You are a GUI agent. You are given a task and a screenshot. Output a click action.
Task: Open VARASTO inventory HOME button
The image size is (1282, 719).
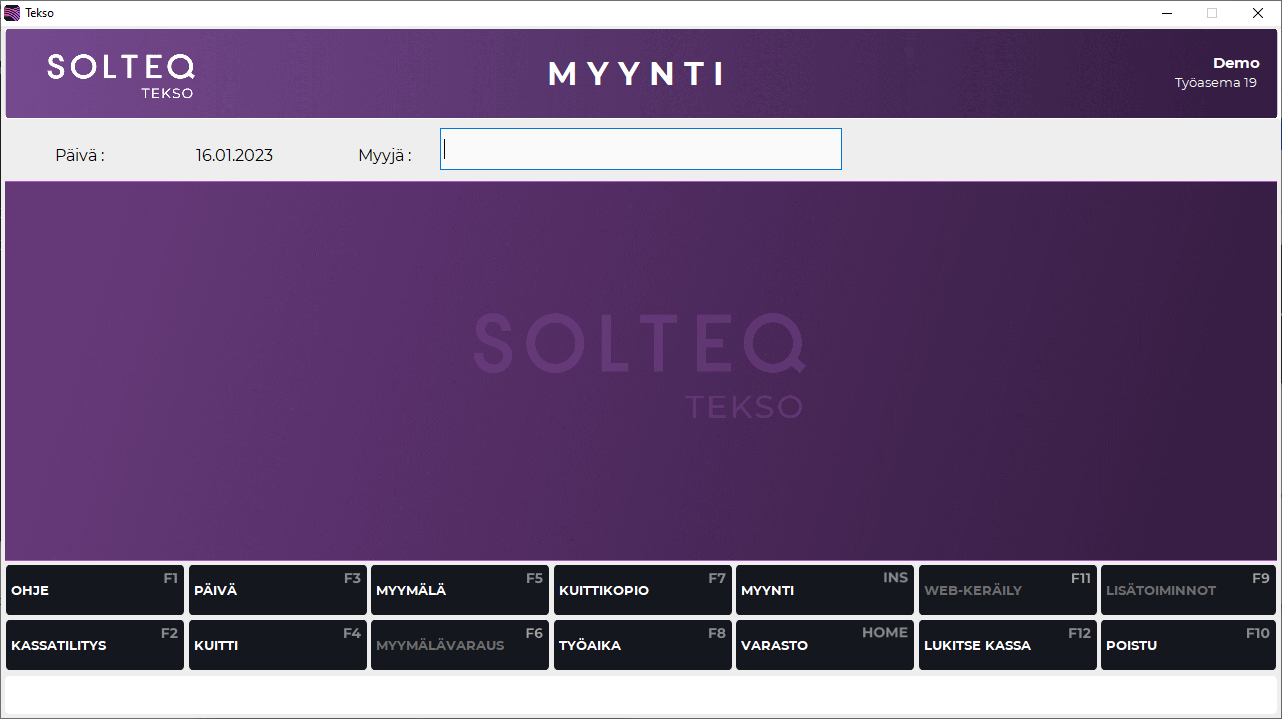(824, 645)
